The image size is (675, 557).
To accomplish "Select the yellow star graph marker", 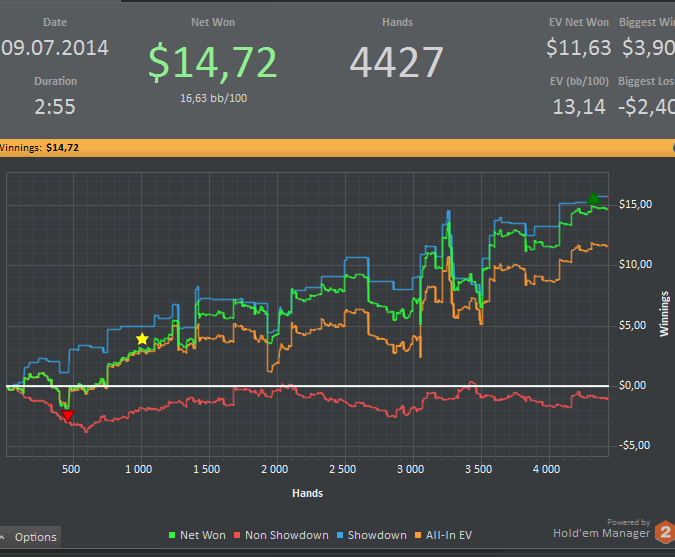I will (x=142, y=339).
